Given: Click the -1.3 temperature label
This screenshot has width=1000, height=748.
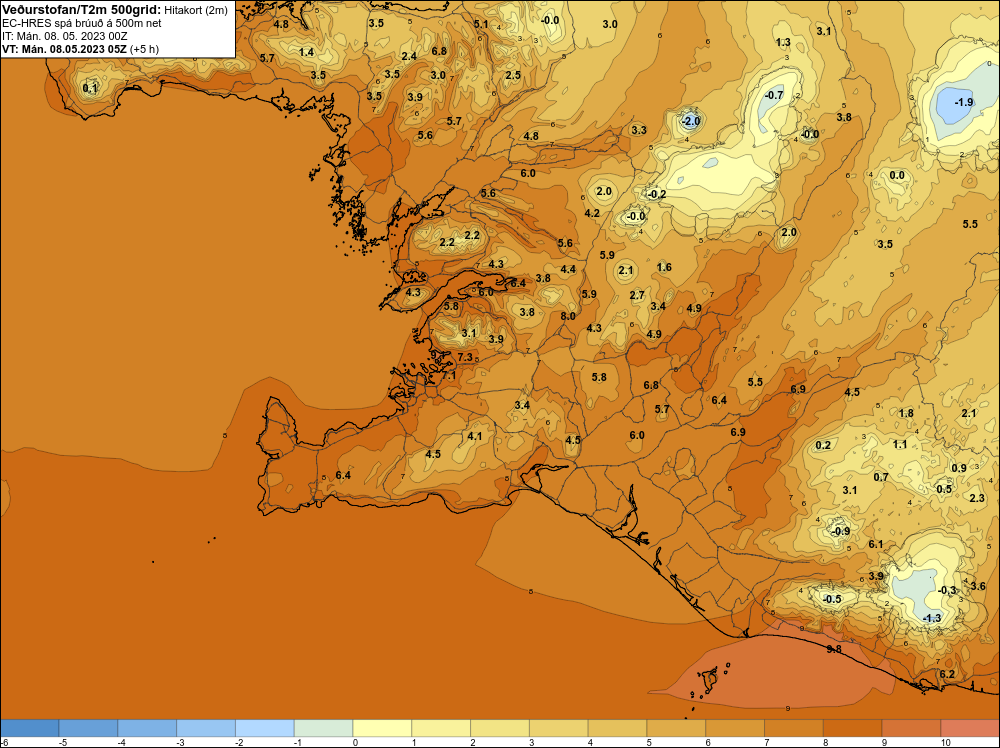Looking at the screenshot, I should coord(932,618).
